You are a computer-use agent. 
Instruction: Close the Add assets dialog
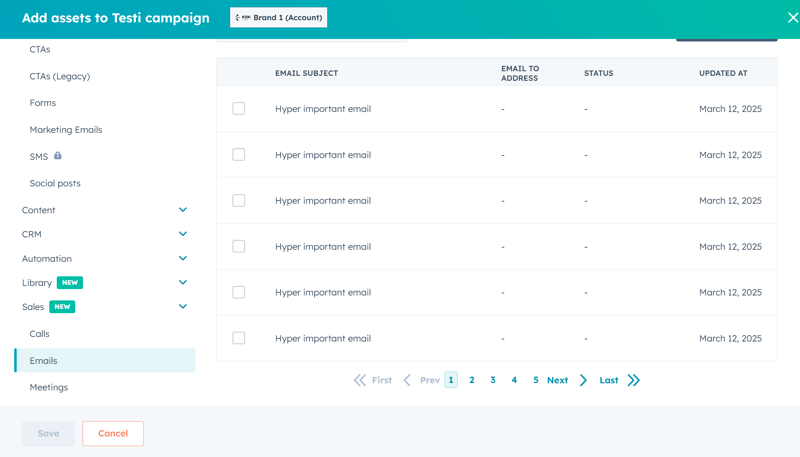[792, 18]
